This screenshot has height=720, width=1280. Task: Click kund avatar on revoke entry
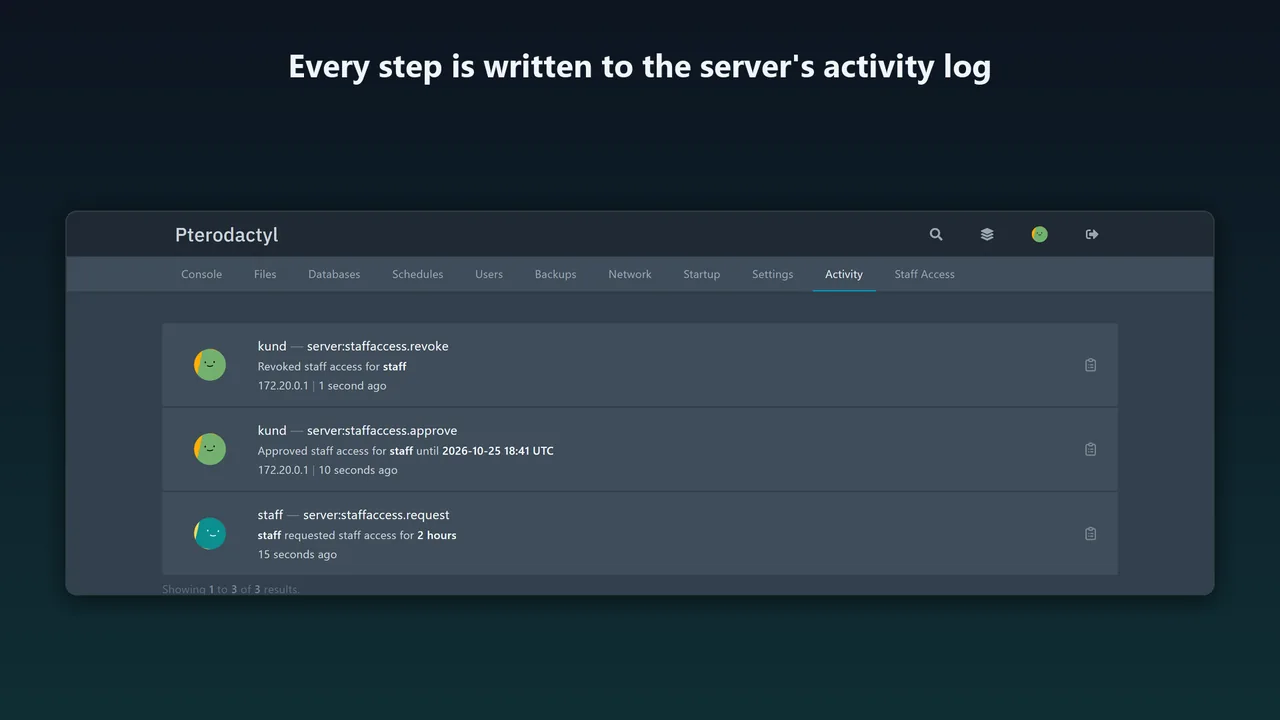click(210, 365)
